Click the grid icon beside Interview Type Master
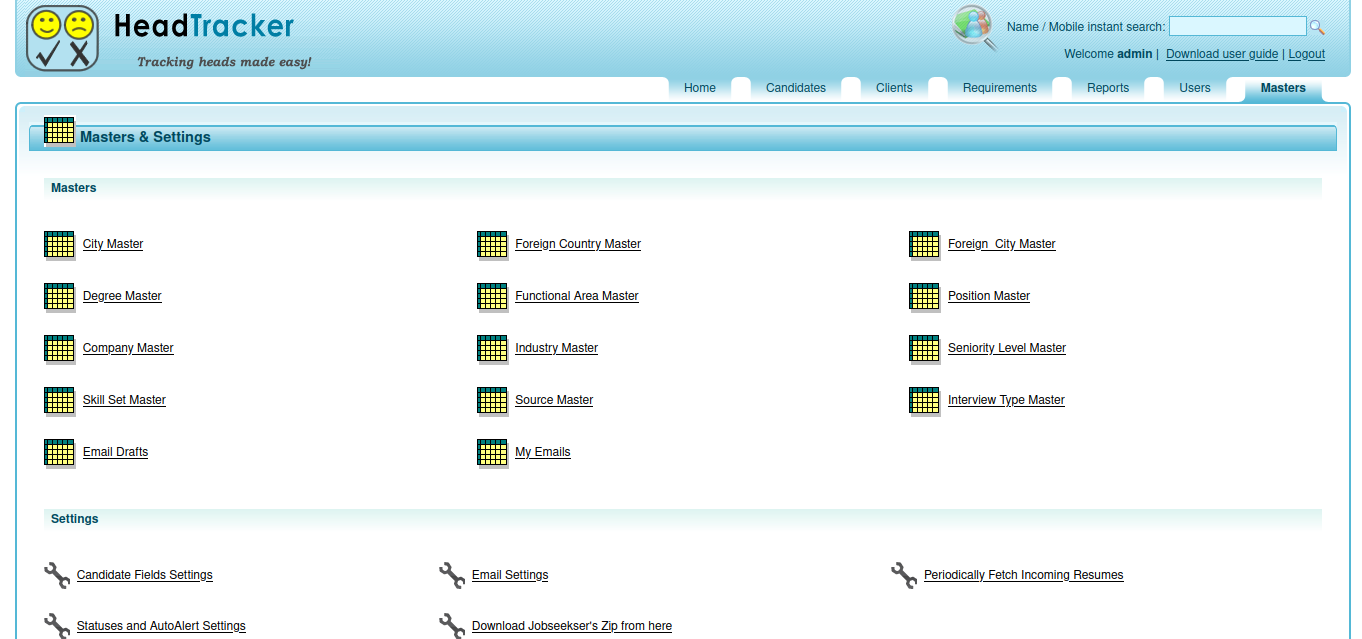The height and width of the screenshot is (639, 1362). 925,401
